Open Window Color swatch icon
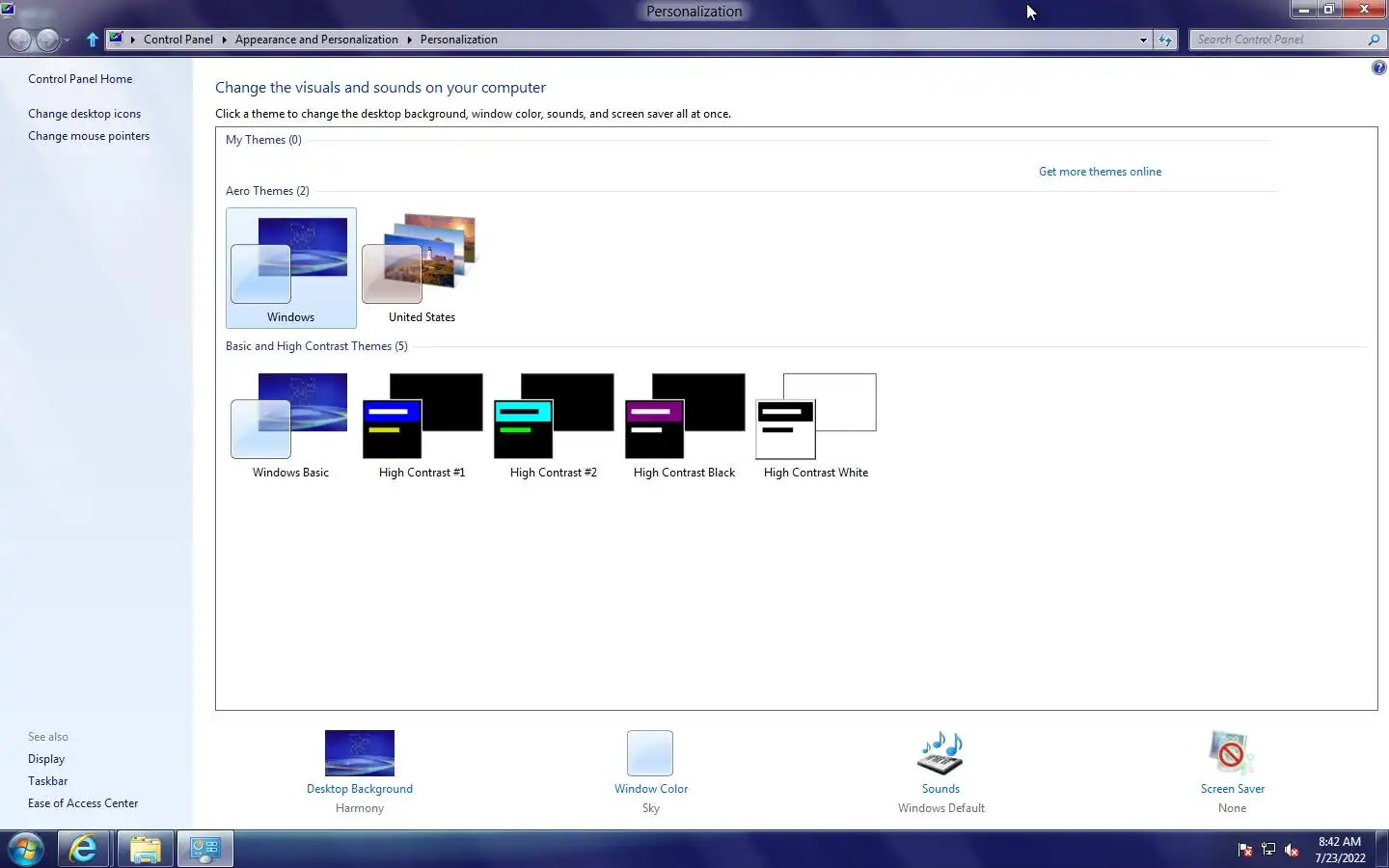This screenshot has width=1389, height=868. (650, 753)
